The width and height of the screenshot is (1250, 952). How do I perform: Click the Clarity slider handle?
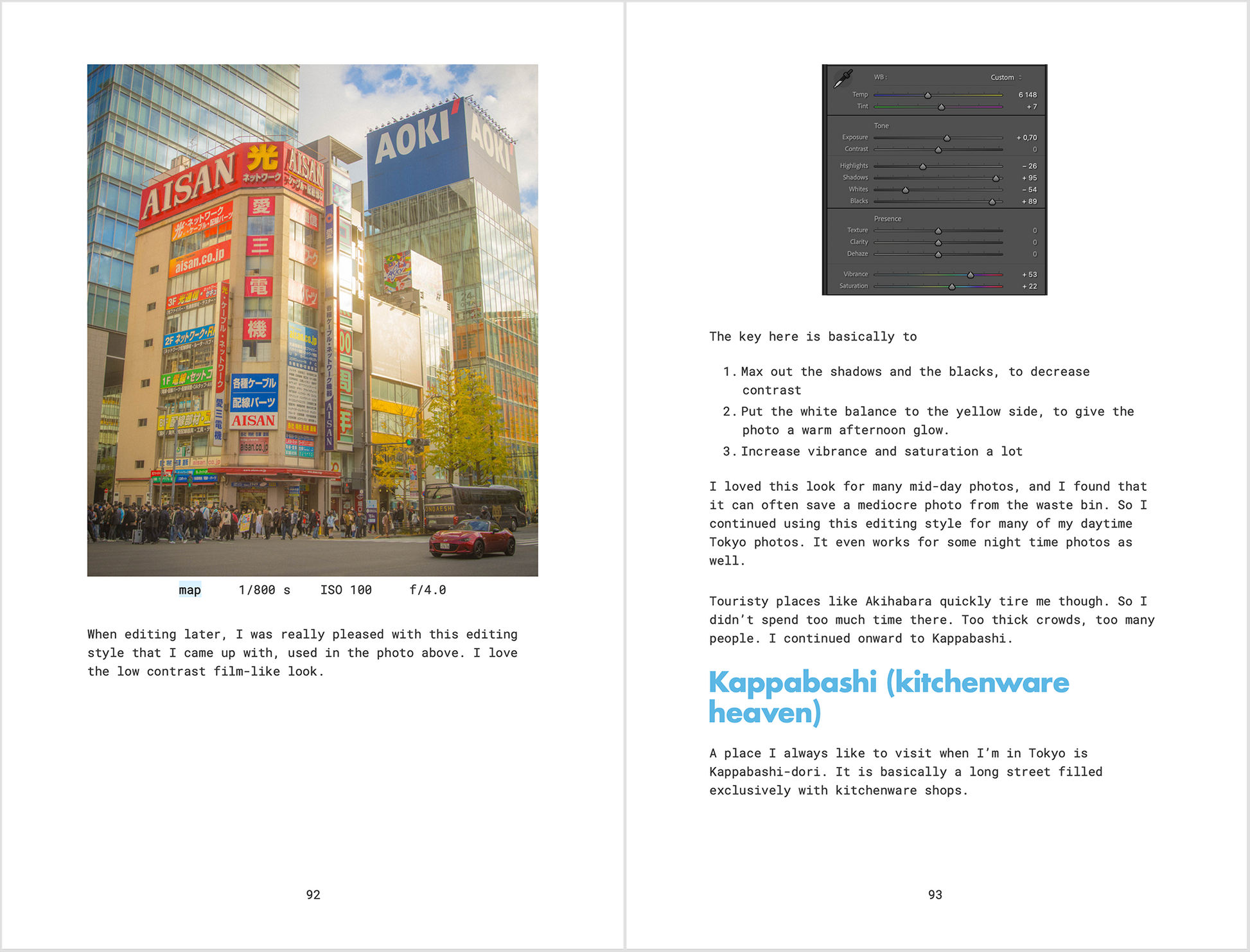pos(938,243)
